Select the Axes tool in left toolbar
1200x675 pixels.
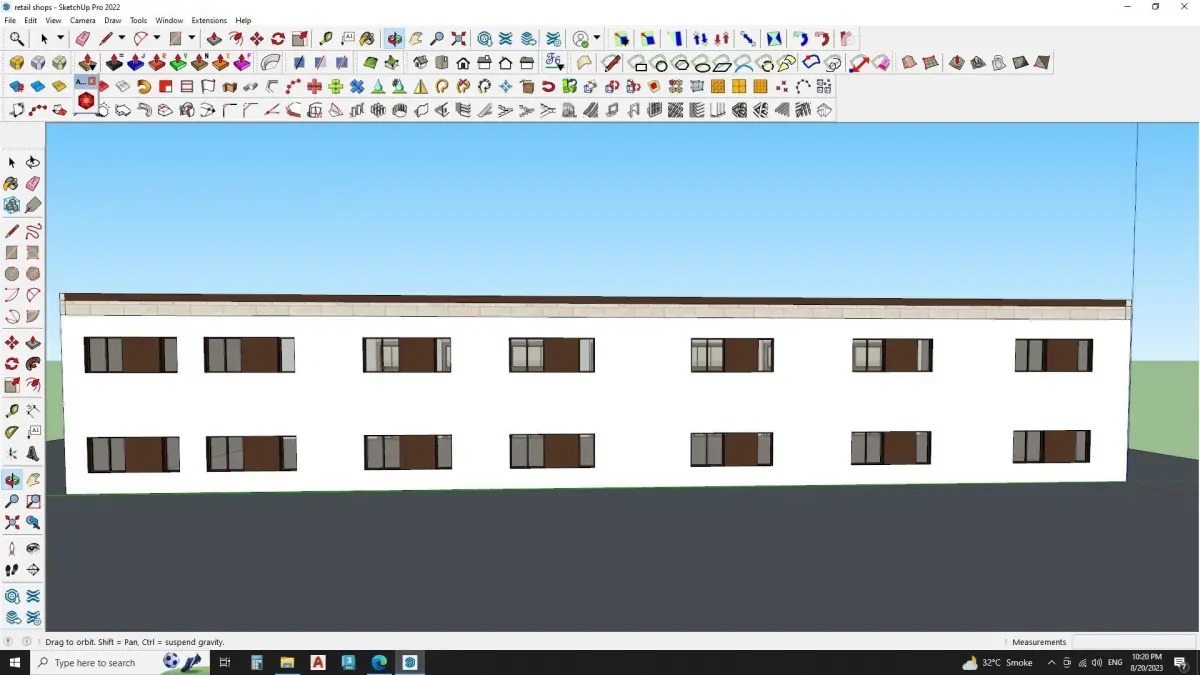click(12, 453)
